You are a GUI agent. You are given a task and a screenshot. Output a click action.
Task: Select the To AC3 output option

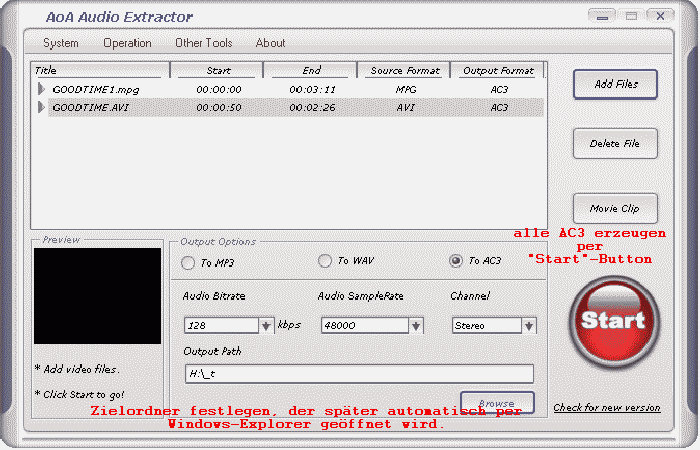point(456,261)
